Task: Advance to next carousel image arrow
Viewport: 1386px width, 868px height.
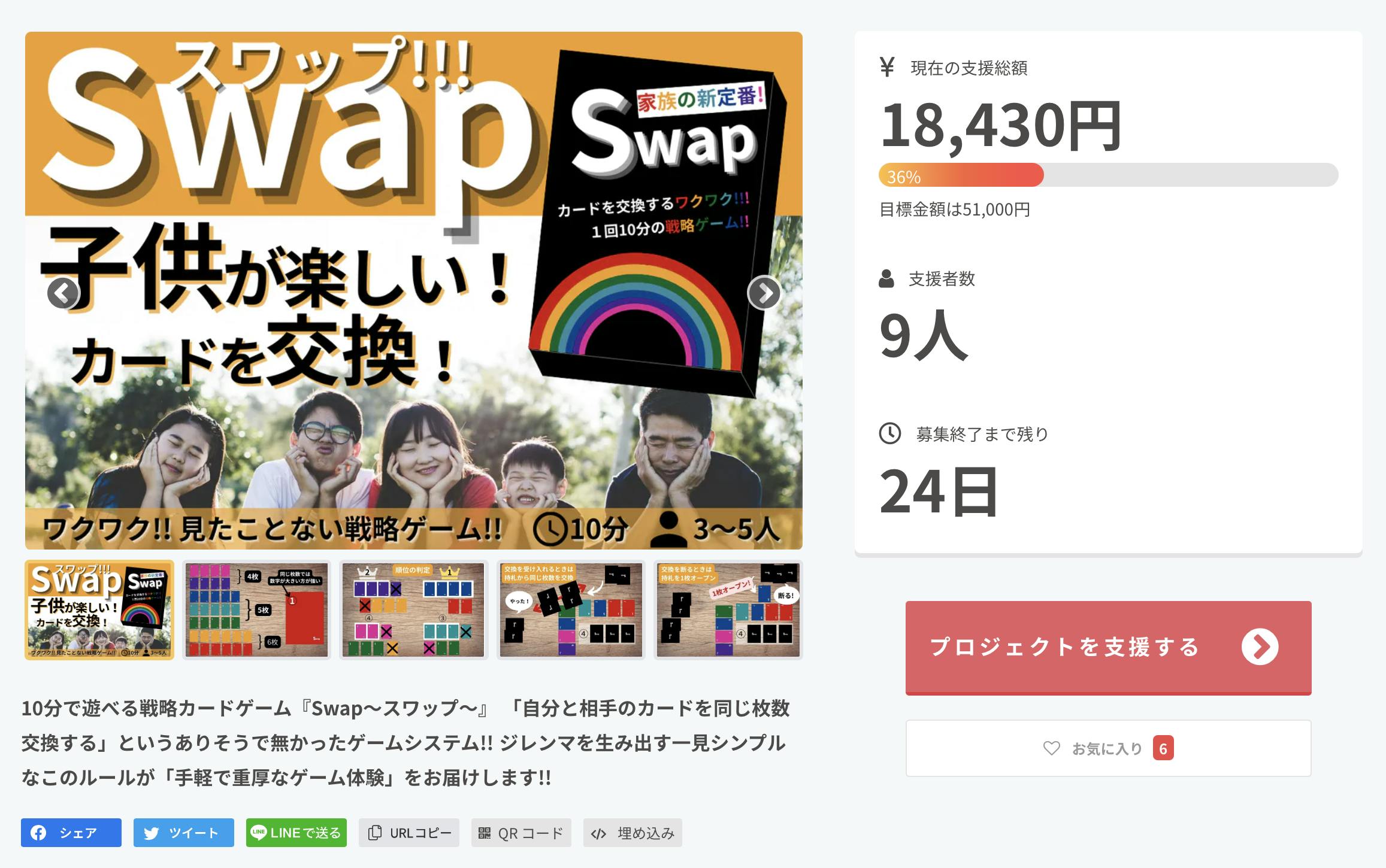Action: (x=764, y=292)
